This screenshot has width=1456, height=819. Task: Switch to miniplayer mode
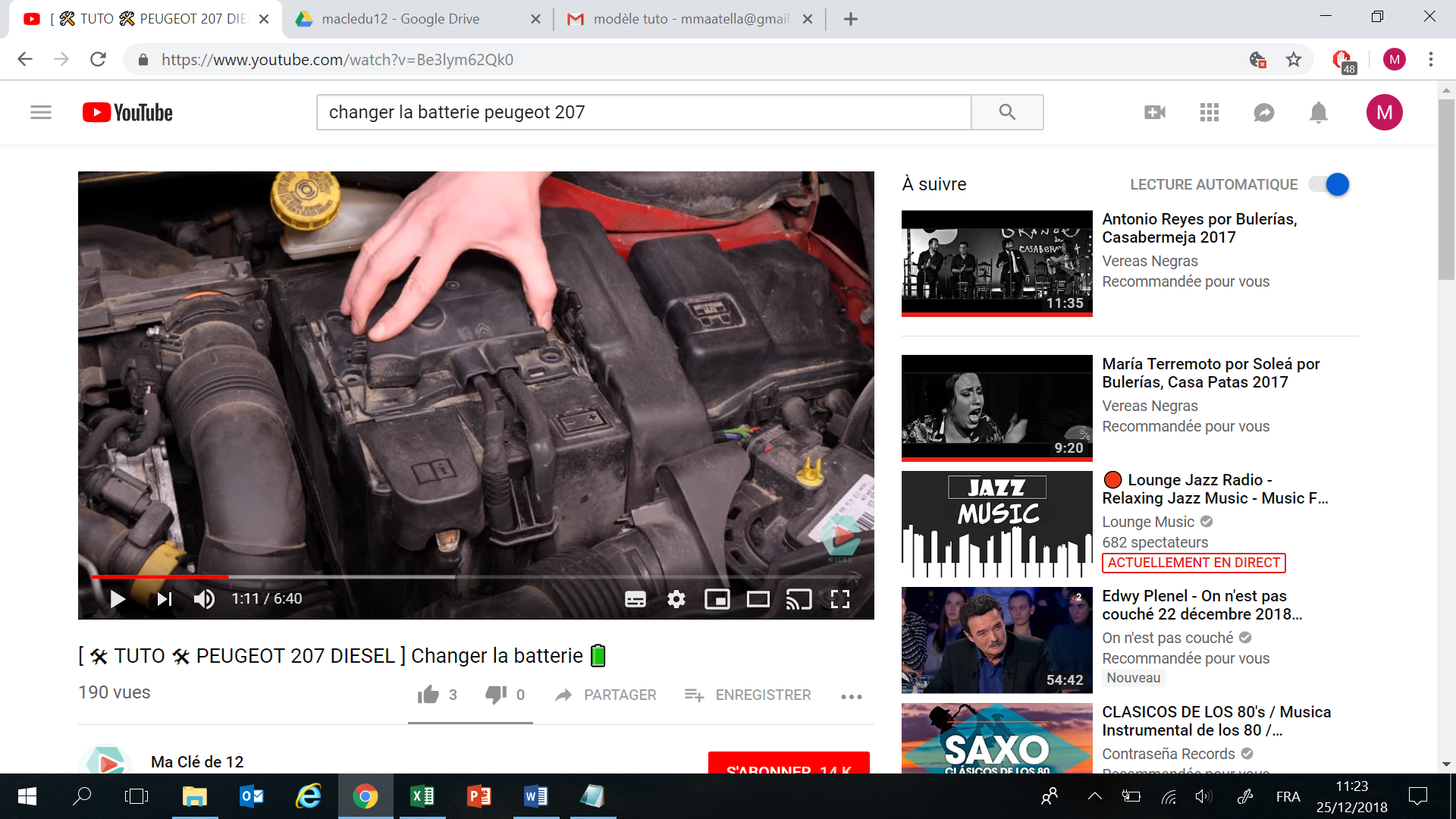click(x=717, y=599)
